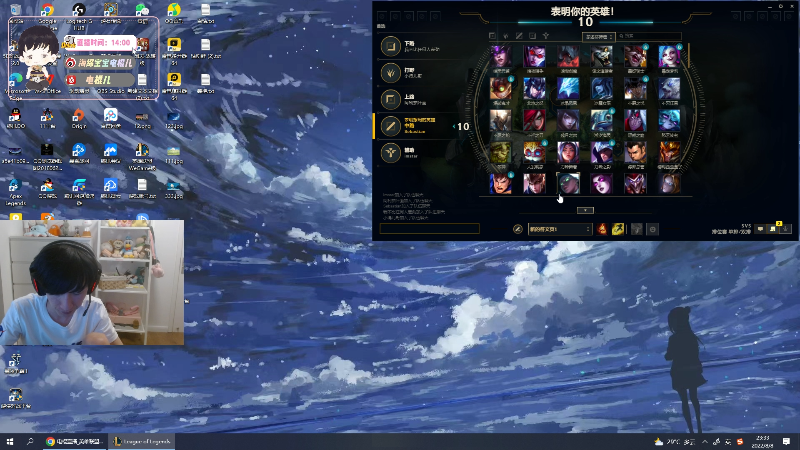Viewport: 800px width, 450px height.
Task: Open Google Chrome desktop shortcut
Action: pyautogui.click(x=47, y=14)
